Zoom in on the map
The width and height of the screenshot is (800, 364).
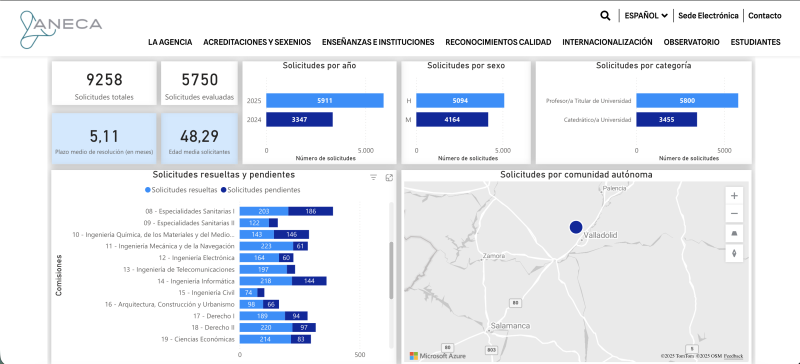tap(734, 196)
